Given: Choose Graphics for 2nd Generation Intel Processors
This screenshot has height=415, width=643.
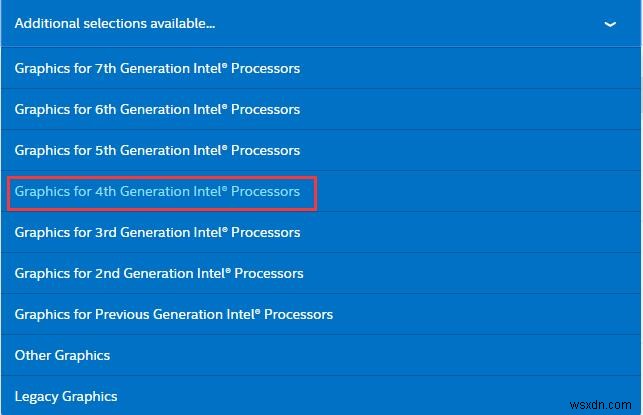Looking at the screenshot, I should [321, 273].
